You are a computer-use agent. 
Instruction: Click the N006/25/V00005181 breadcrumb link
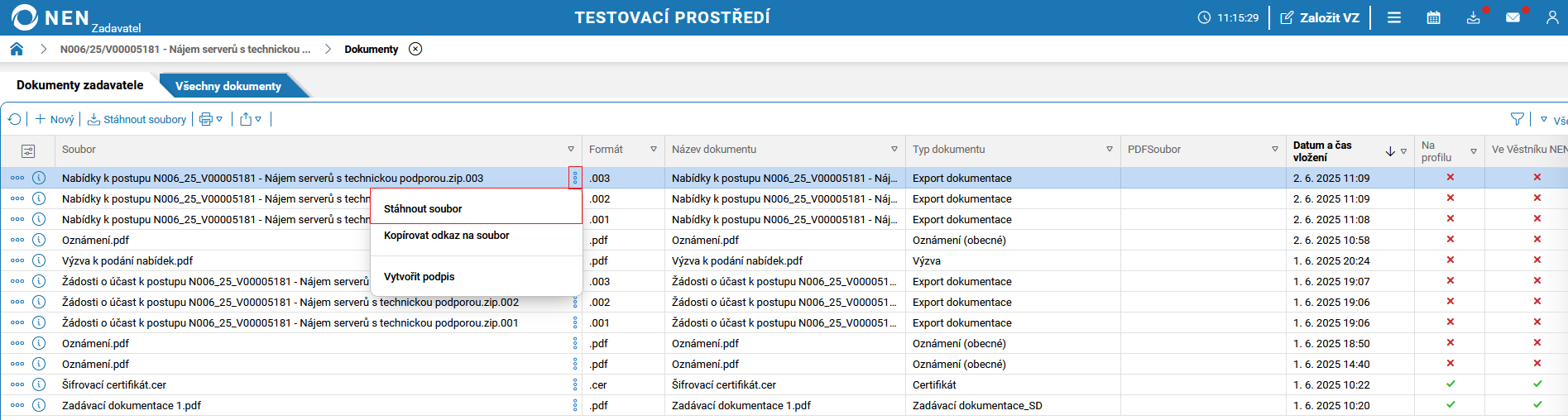pos(185,49)
